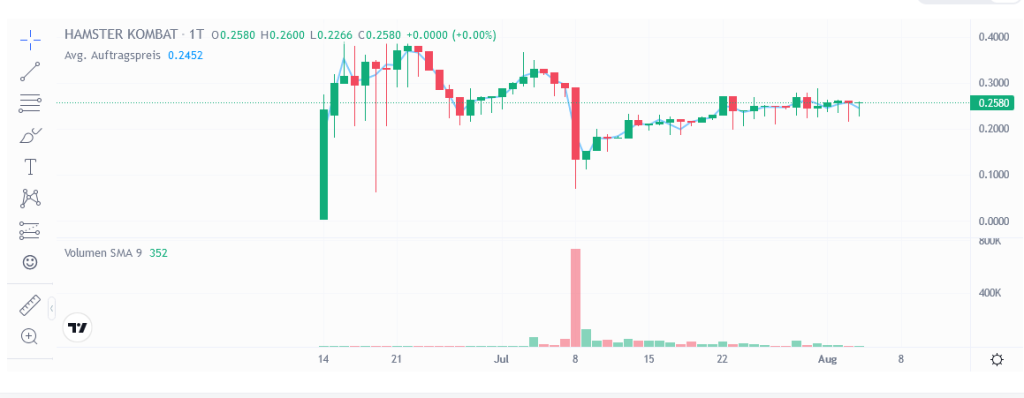Open the horizontal lines Fibonacci tool

(30, 103)
